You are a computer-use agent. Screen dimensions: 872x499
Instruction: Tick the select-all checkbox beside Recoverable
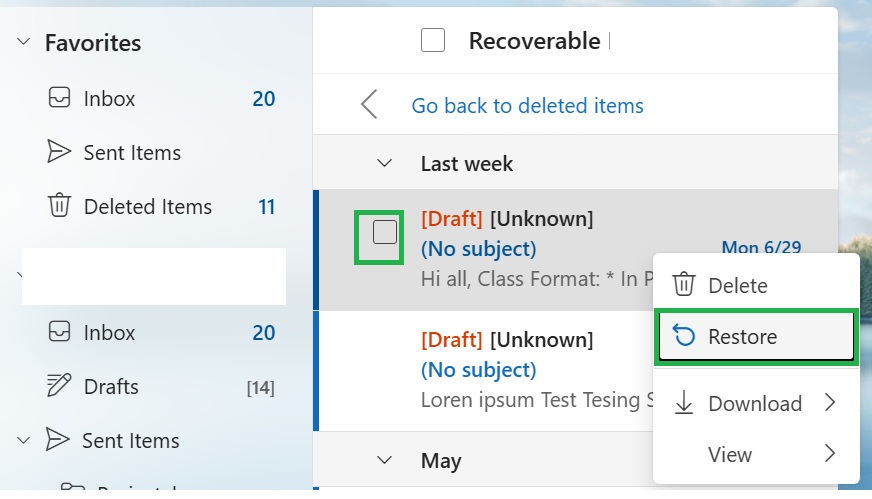click(x=433, y=40)
